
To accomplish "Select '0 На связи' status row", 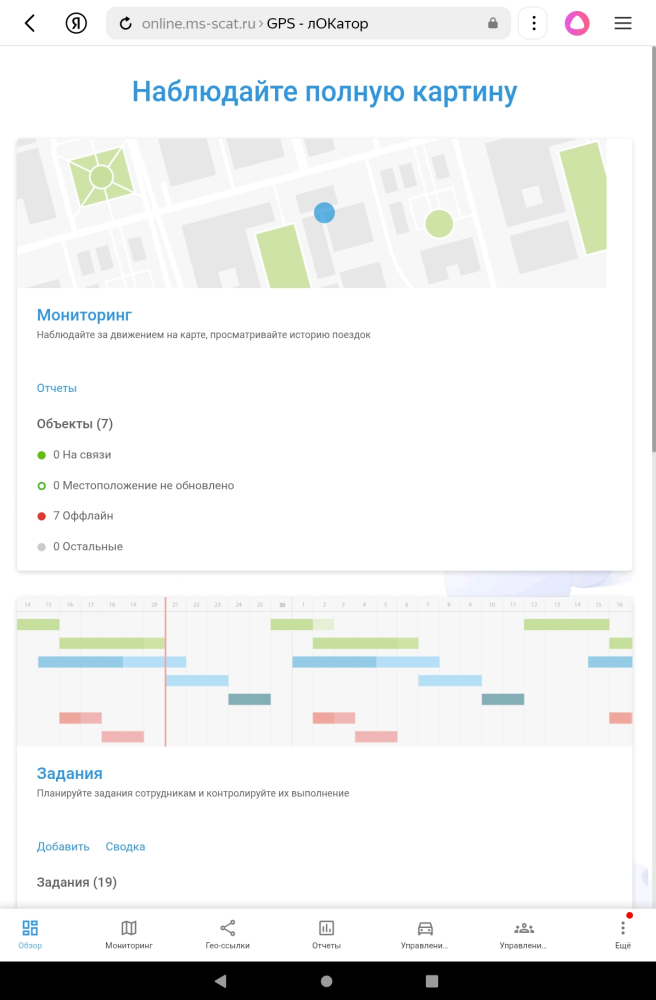I will pos(75,455).
